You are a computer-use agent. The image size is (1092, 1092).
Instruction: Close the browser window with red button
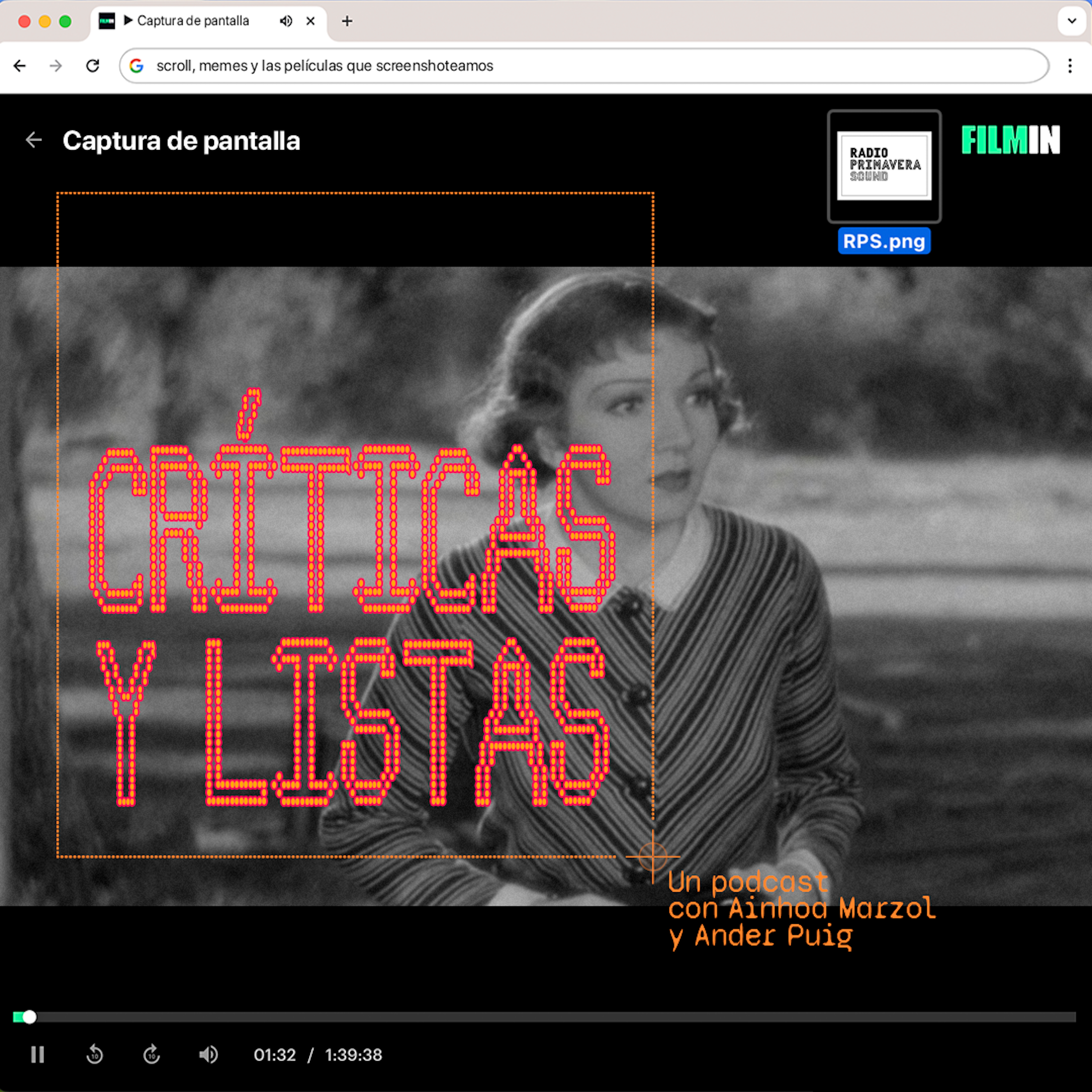click(x=24, y=21)
